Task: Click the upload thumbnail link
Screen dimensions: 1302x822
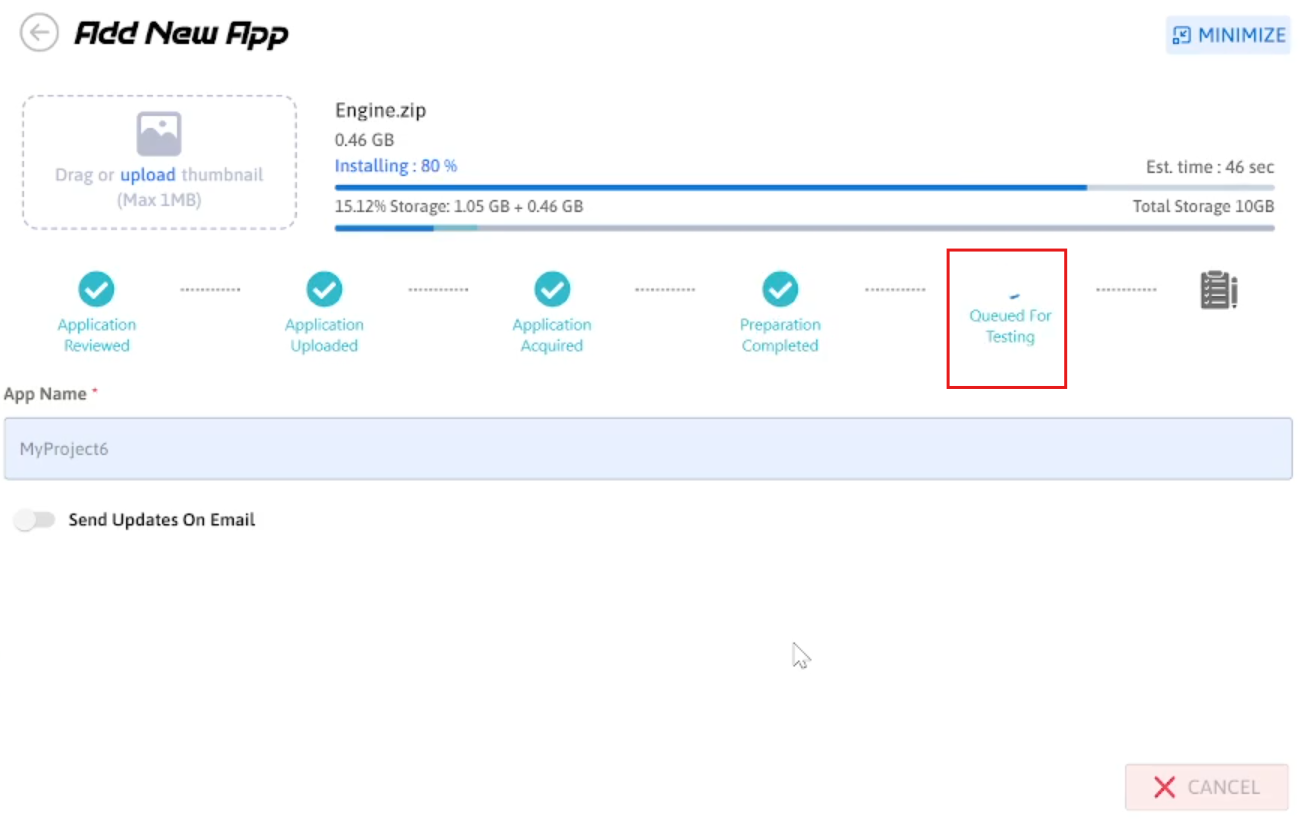Action: (147, 175)
